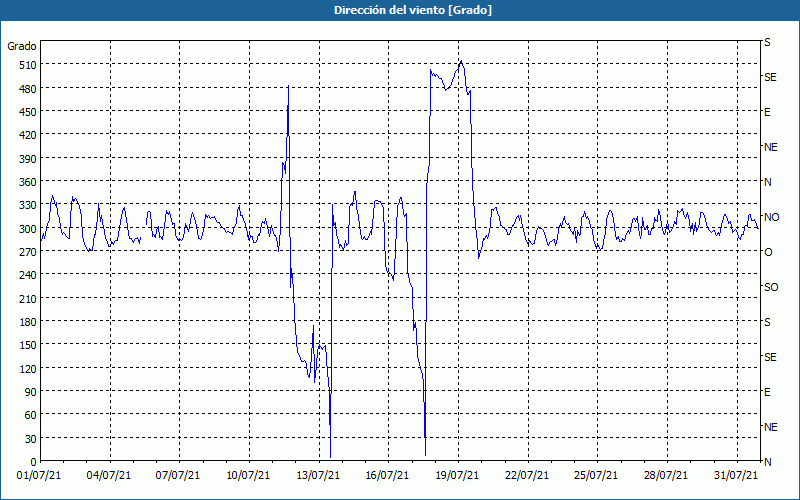
Task: Pick the 22/07/21 date on the time axis
Action: tap(527, 476)
